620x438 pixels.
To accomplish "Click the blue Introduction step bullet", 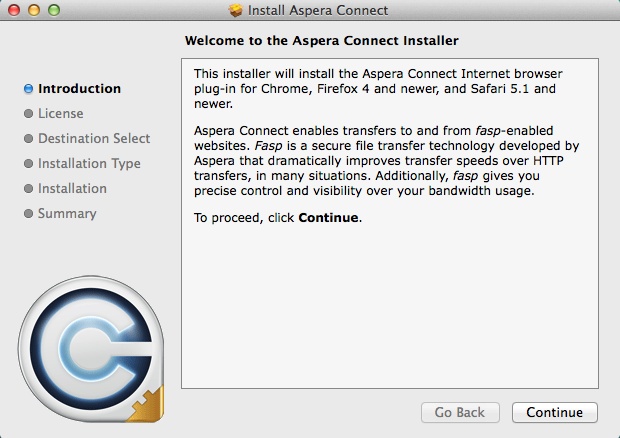I will [x=28, y=89].
